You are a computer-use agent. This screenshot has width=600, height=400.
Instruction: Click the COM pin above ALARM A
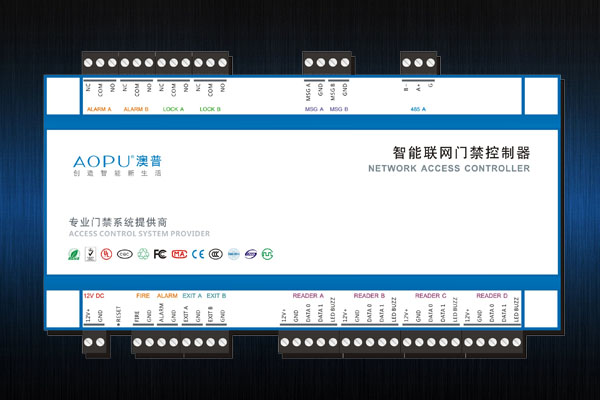[100, 90]
